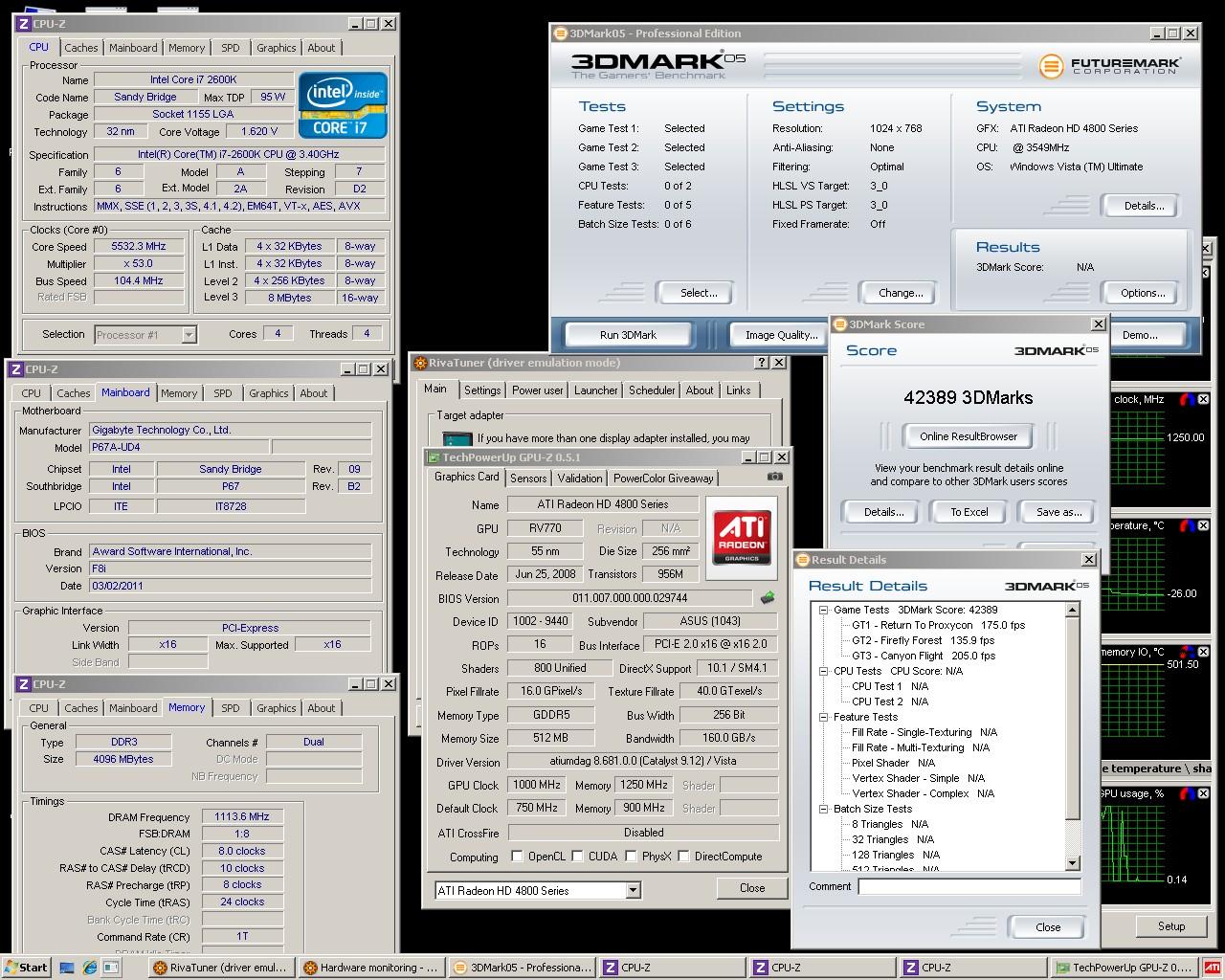
Task: Open the PowerColor Giveaway tab
Action: [x=663, y=479]
